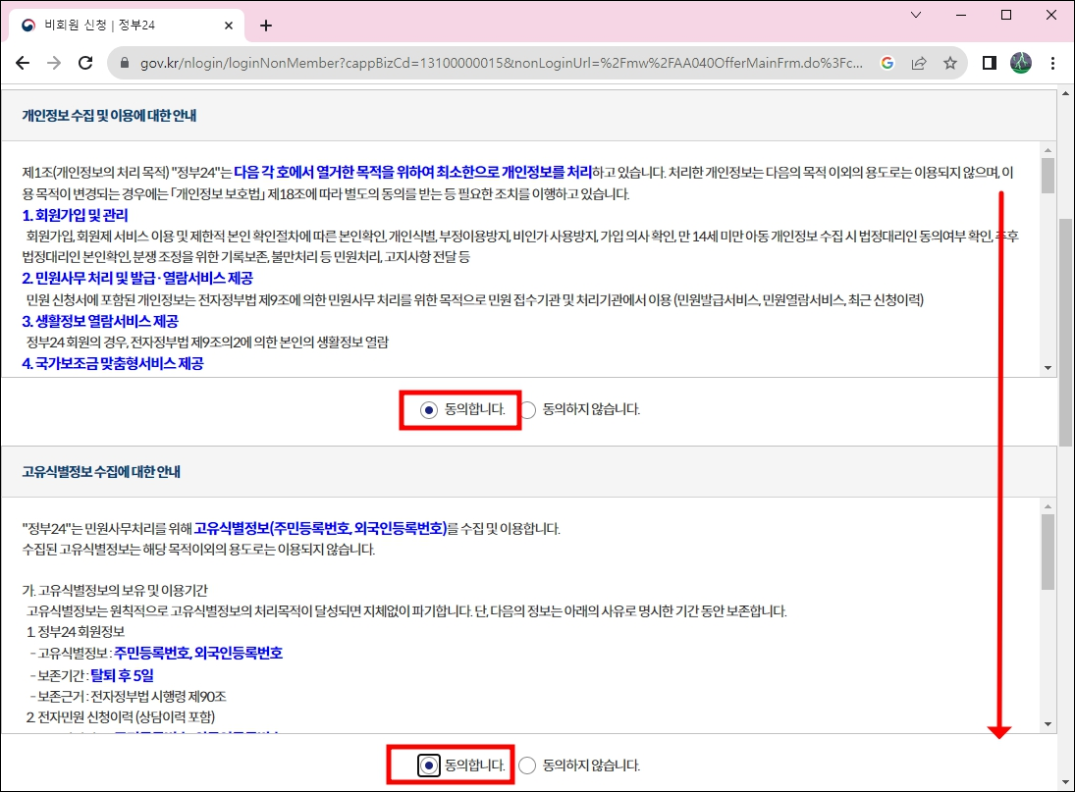Click main page scroll down arrow
The image size is (1075, 792).
(1065, 782)
